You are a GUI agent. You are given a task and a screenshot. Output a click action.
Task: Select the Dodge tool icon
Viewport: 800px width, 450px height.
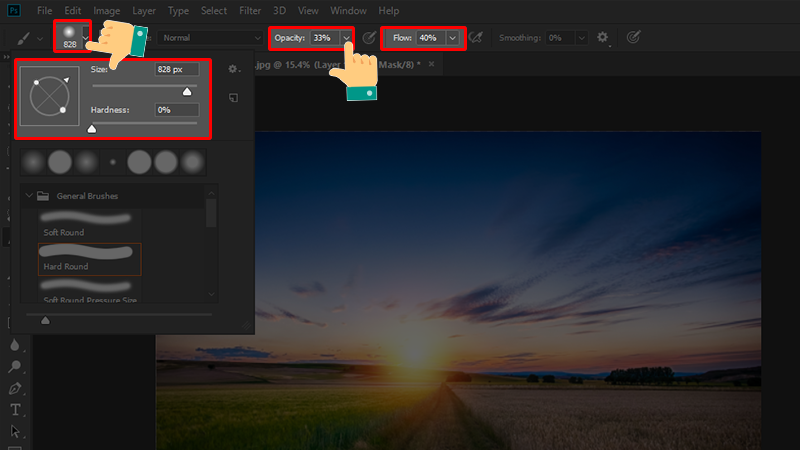click(x=15, y=366)
